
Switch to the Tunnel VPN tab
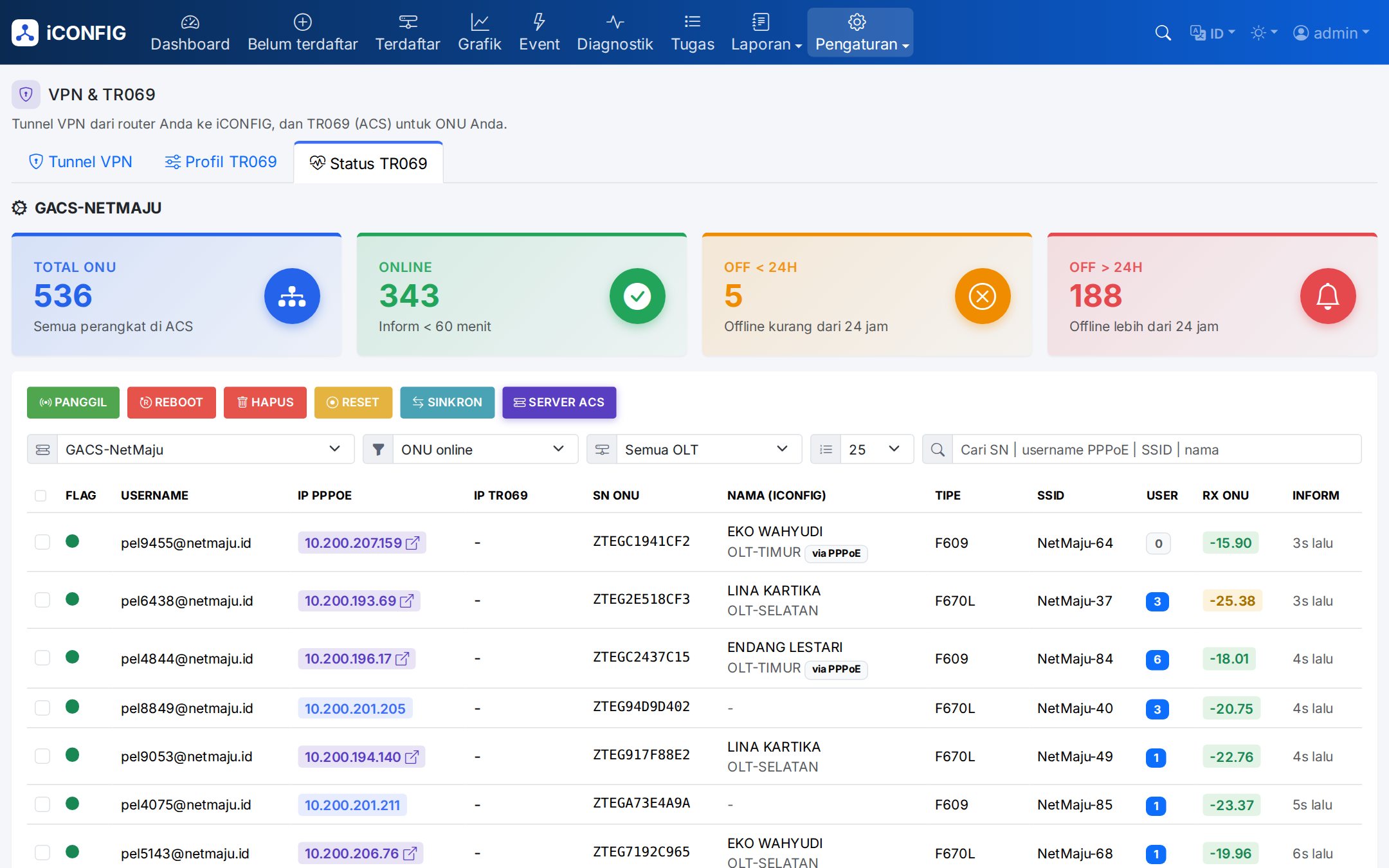(x=81, y=162)
